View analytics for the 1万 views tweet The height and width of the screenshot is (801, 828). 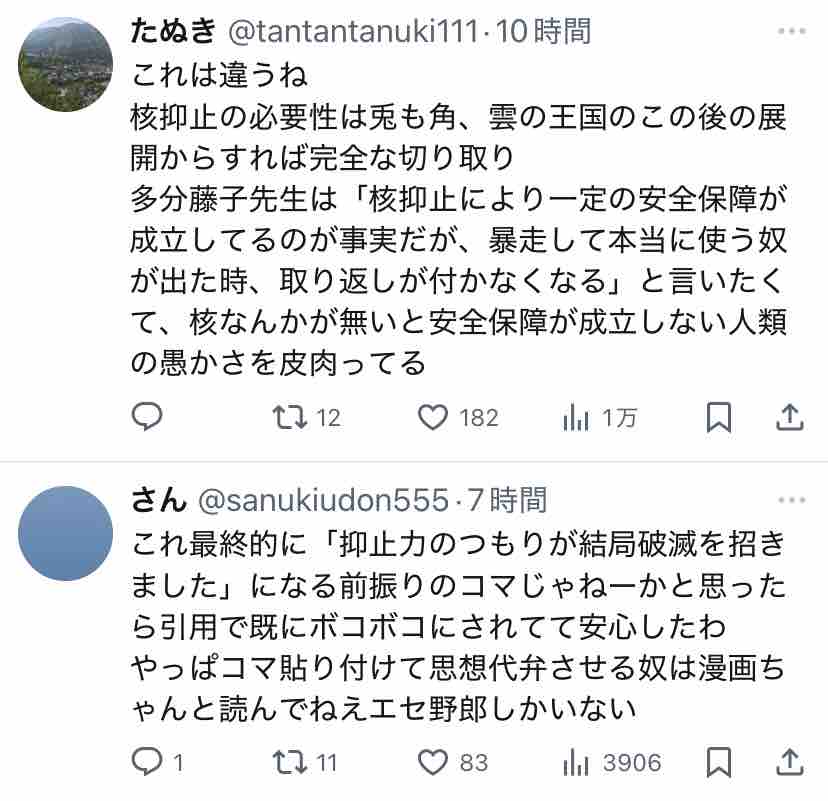tap(576, 418)
